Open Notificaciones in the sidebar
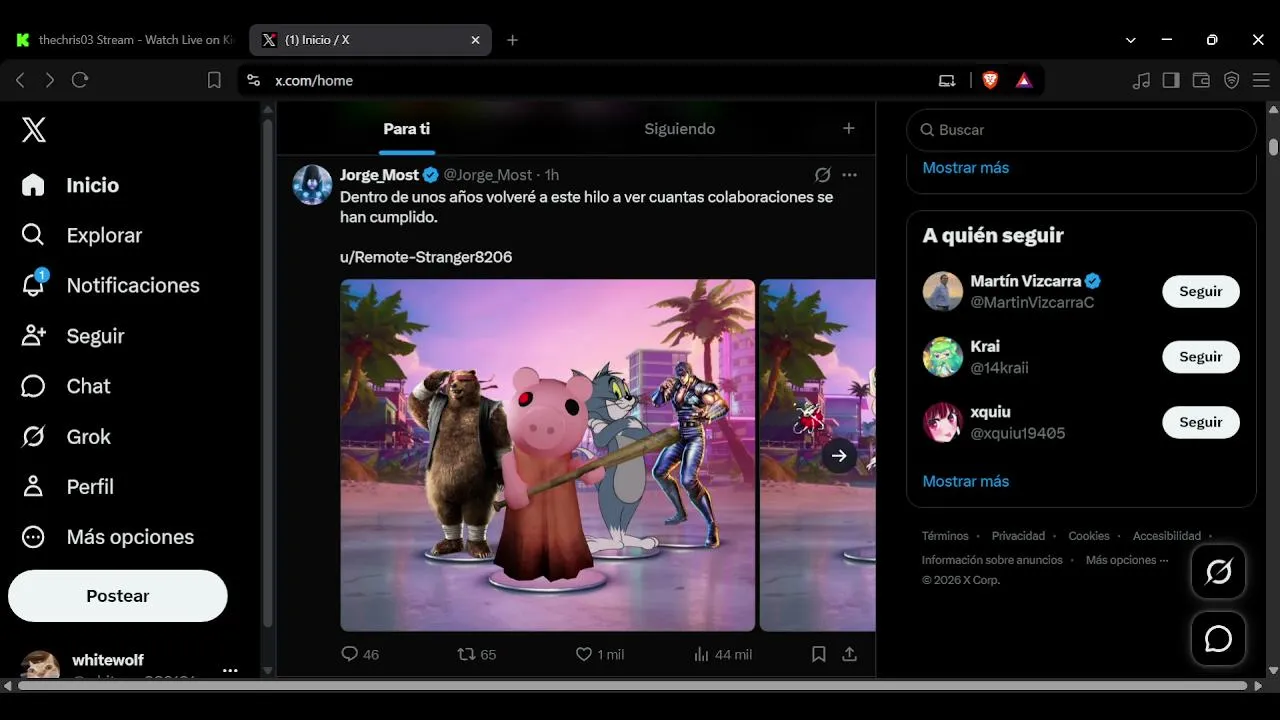 pos(110,285)
